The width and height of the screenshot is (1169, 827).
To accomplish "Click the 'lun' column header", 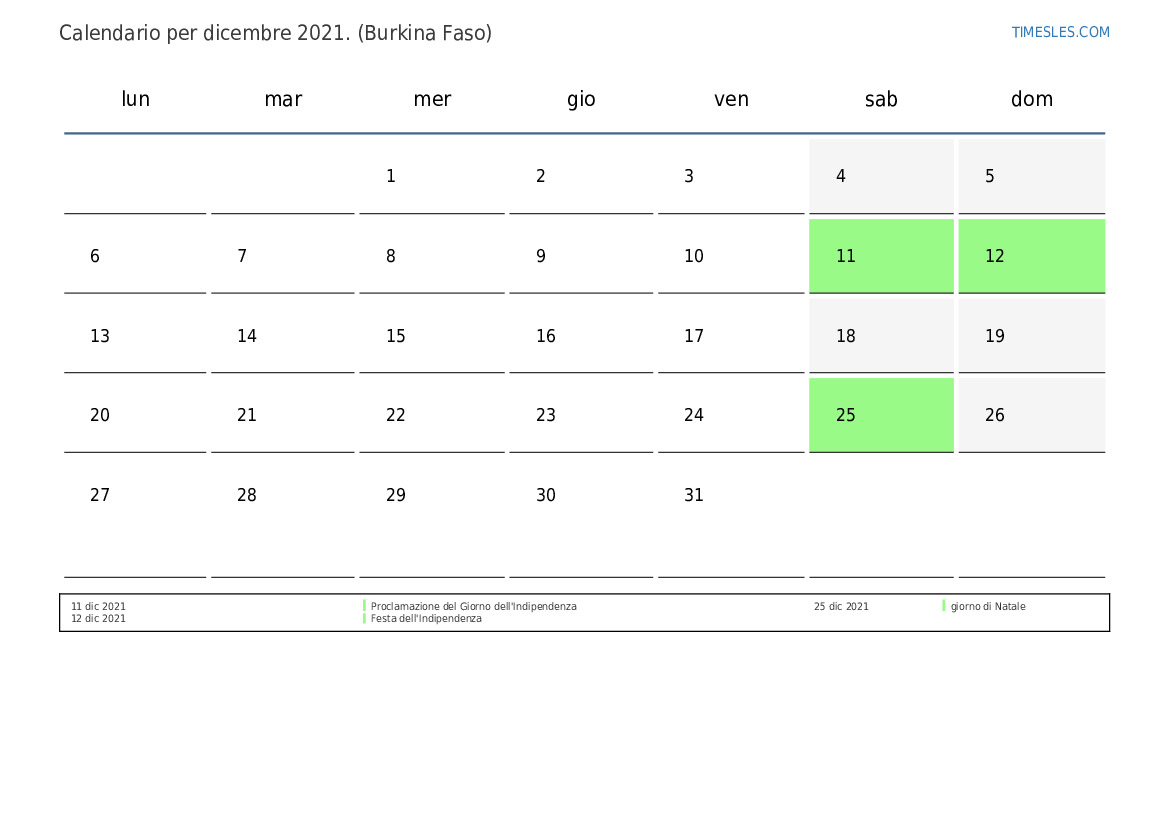I will pos(135,99).
